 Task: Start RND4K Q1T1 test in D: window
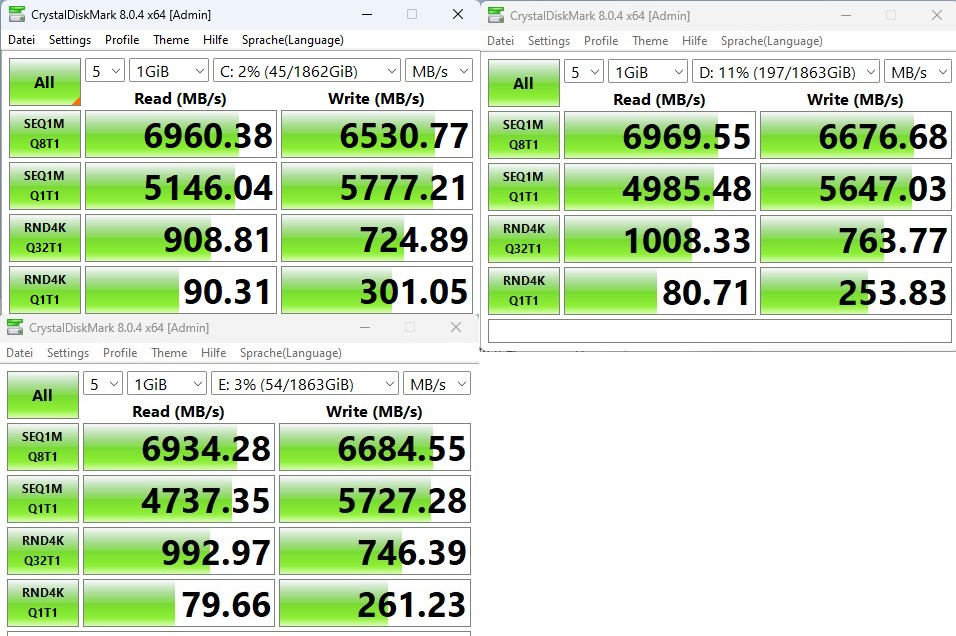[x=524, y=291]
